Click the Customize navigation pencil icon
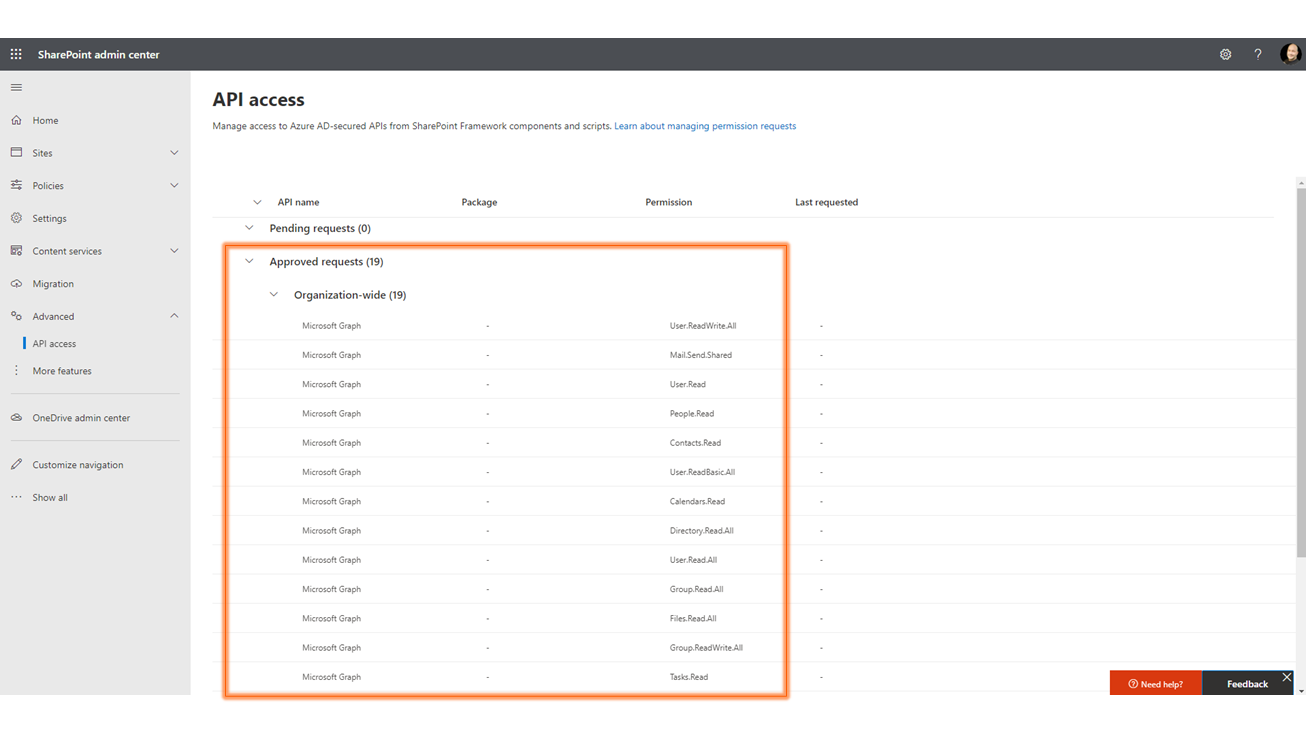The width and height of the screenshot is (1306, 734). coord(17,465)
